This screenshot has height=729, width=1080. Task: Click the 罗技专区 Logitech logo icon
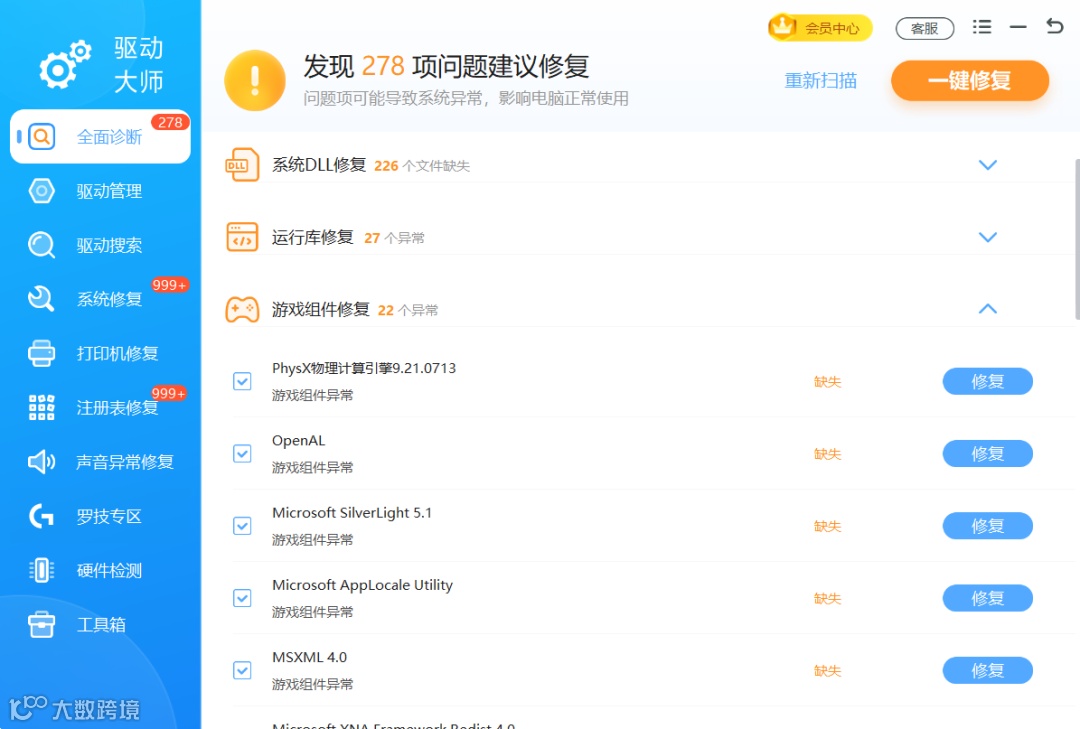point(41,516)
